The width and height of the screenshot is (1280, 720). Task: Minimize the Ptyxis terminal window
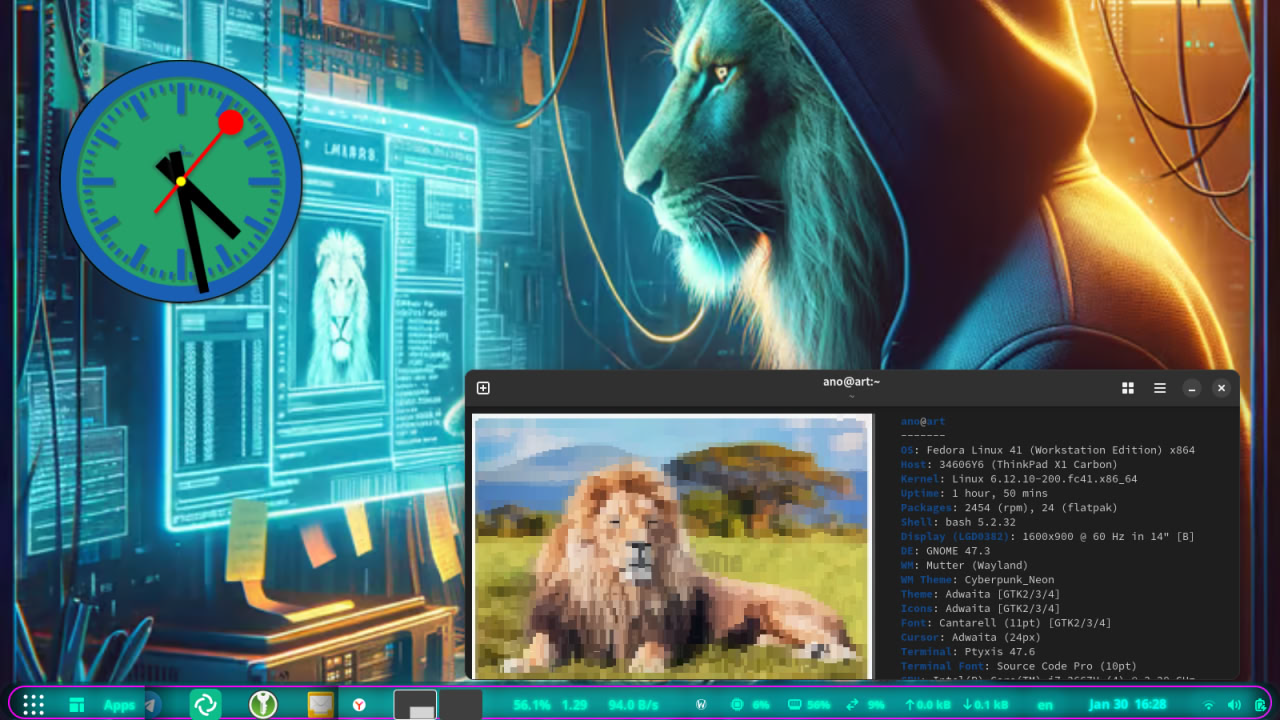[1191, 388]
